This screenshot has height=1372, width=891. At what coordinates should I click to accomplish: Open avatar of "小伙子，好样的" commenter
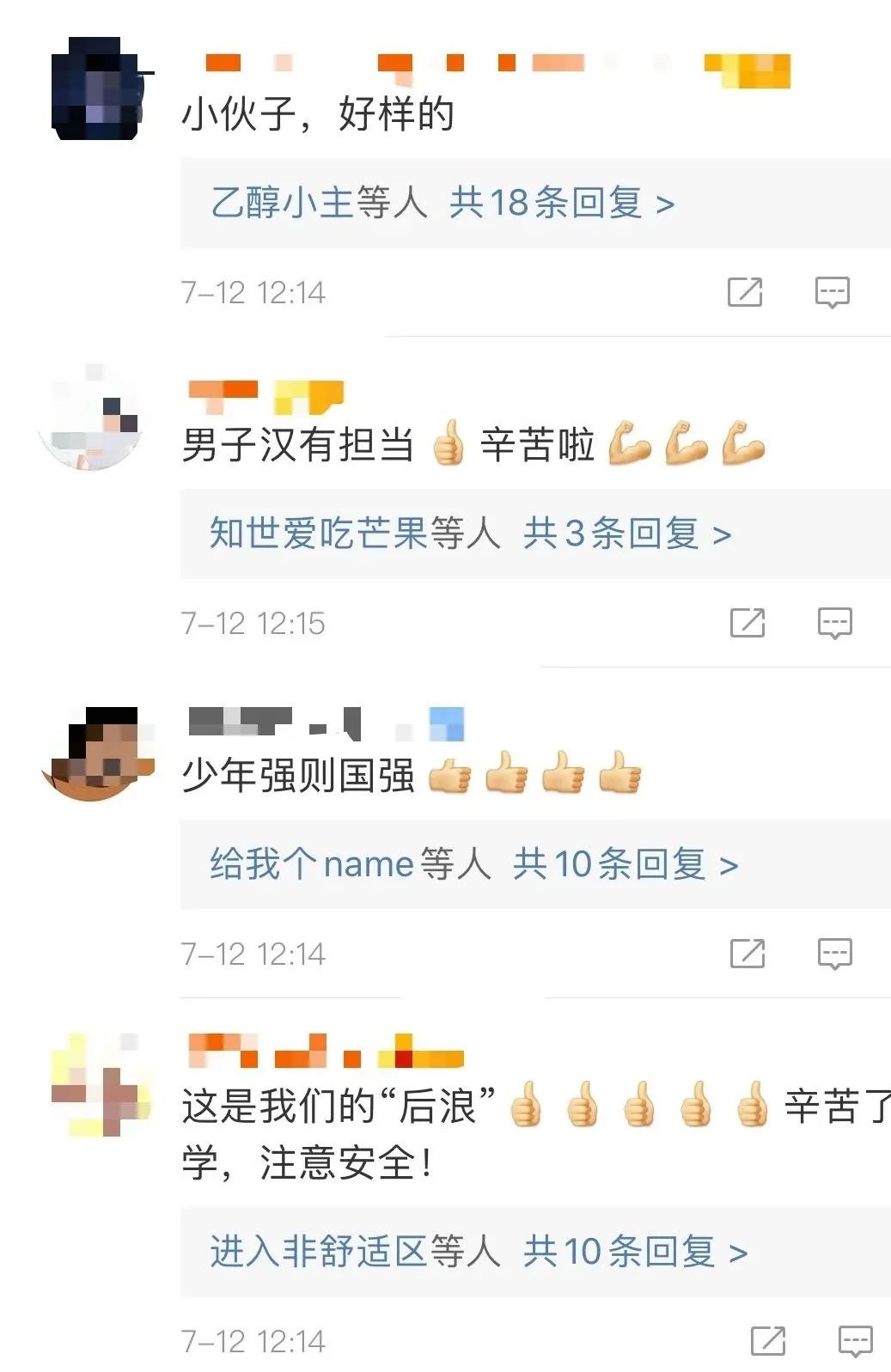pyautogui.click(x=96, y=88)
